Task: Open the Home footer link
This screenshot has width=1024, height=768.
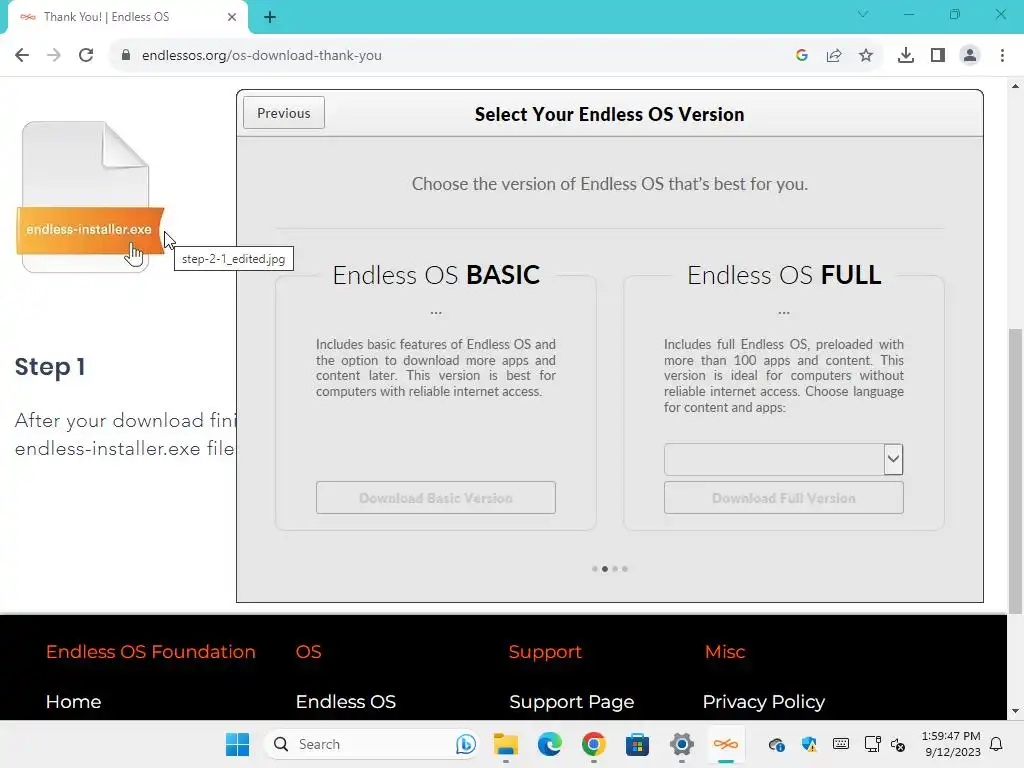Action: 73,701
